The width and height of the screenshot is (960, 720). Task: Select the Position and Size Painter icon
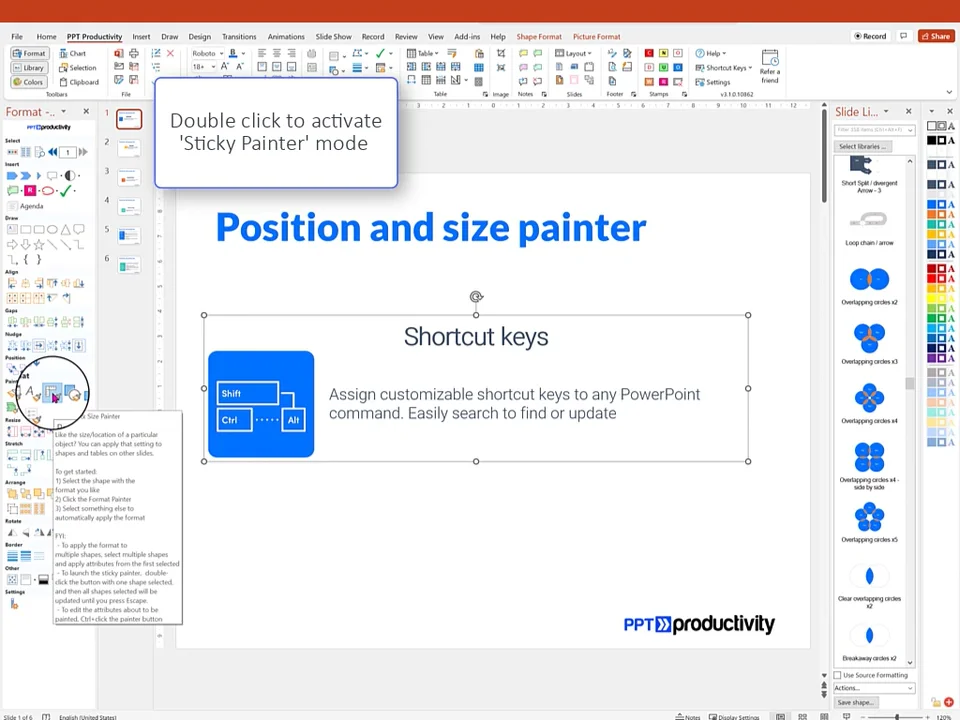click(52, 392)
